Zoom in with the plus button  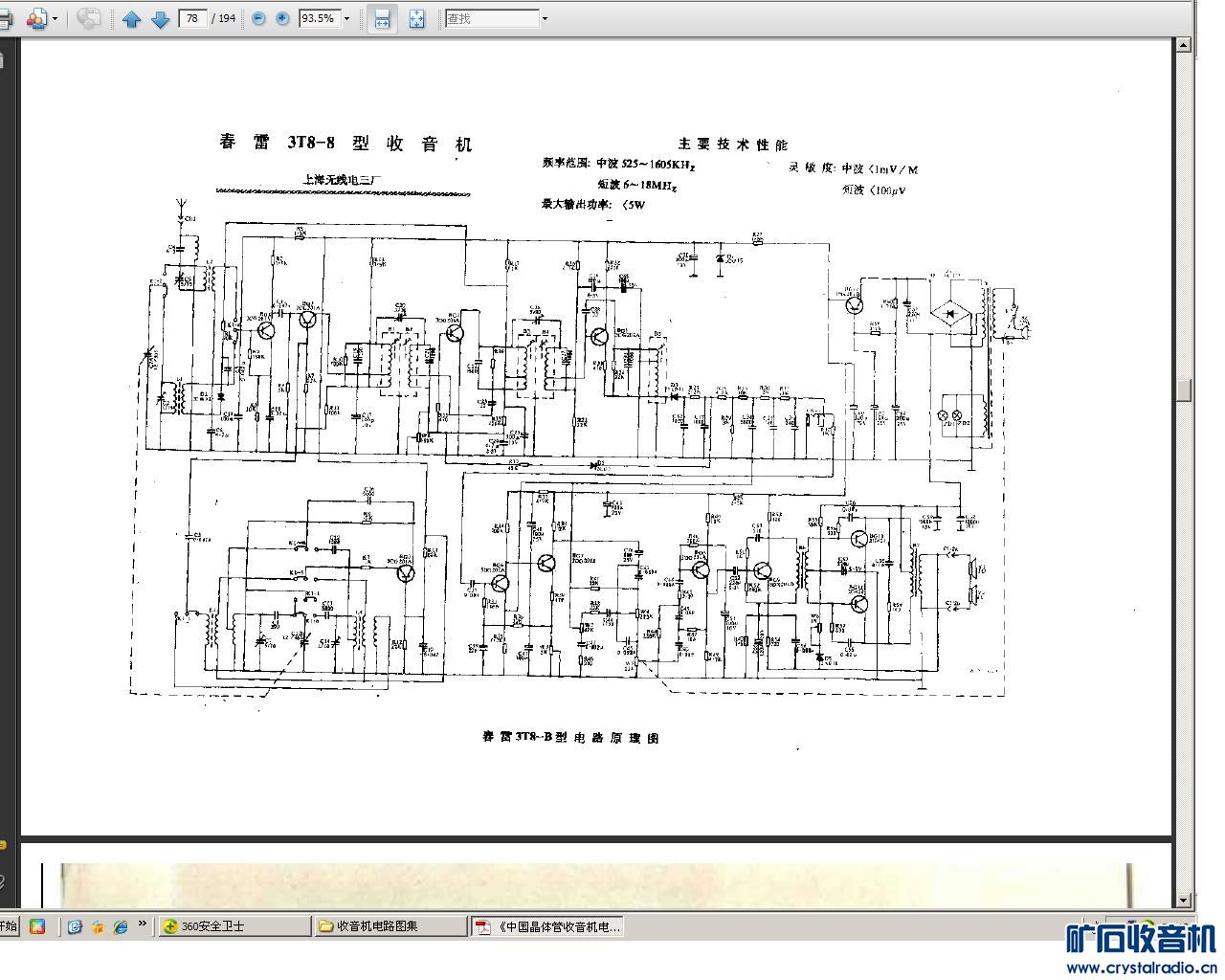coord(282,18)
